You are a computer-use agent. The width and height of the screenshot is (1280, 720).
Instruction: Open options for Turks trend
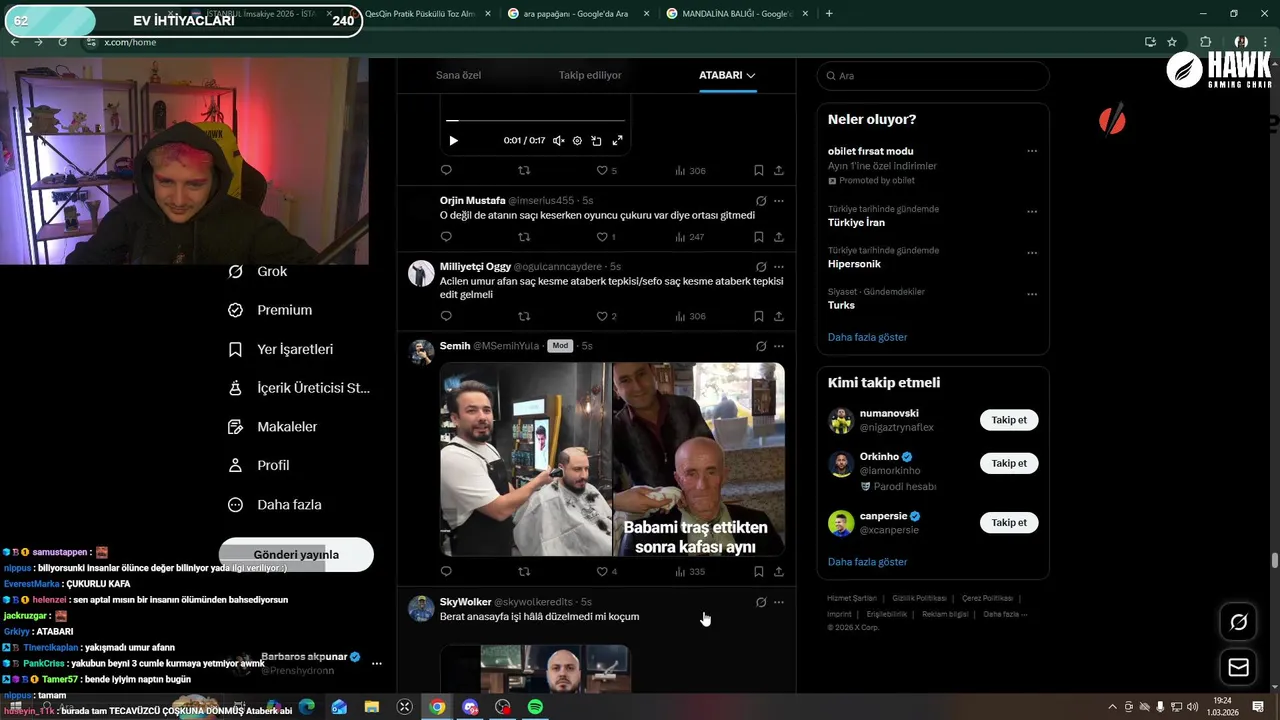click(1032, 295)
